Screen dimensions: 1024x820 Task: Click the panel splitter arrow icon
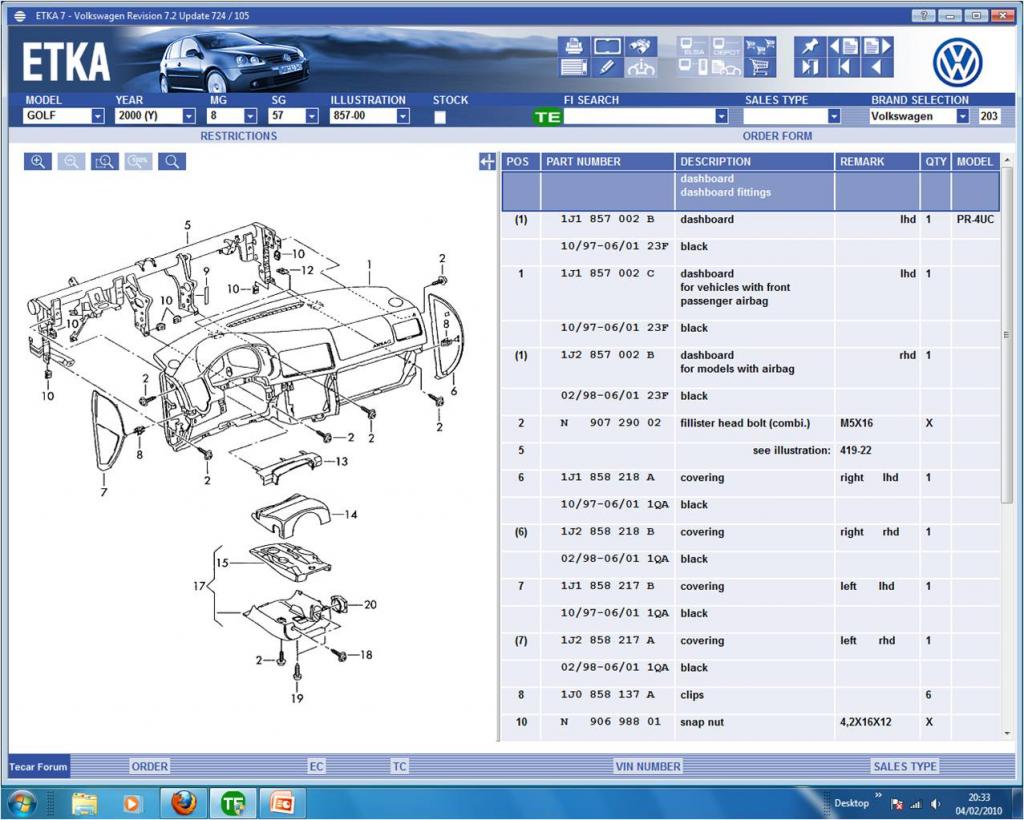click(487, 161)
